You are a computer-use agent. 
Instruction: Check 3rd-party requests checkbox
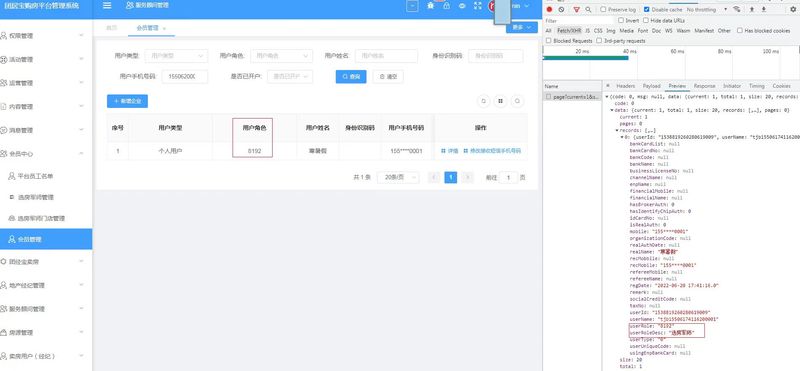[x=599, y=40]
